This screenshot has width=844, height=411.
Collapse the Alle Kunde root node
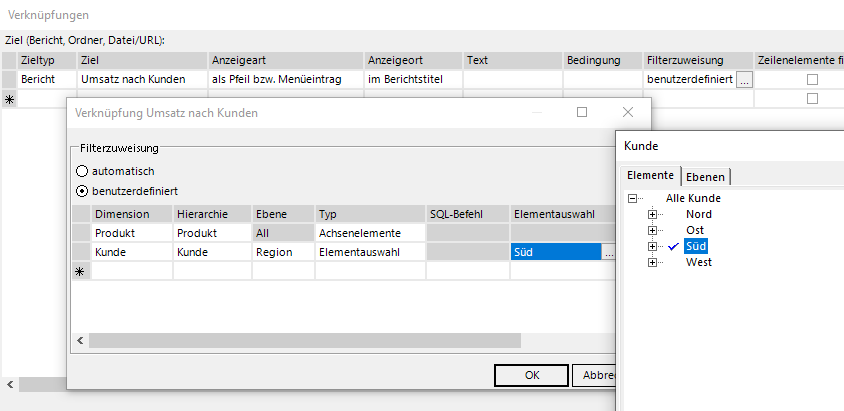click(x=632, y=198)
